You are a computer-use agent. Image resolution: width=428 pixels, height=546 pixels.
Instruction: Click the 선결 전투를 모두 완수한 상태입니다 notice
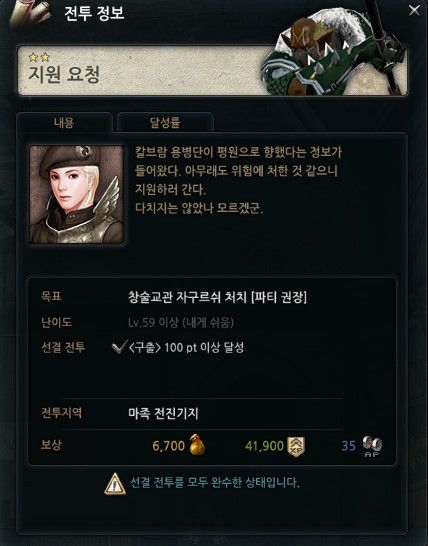(x=215, y=483)
